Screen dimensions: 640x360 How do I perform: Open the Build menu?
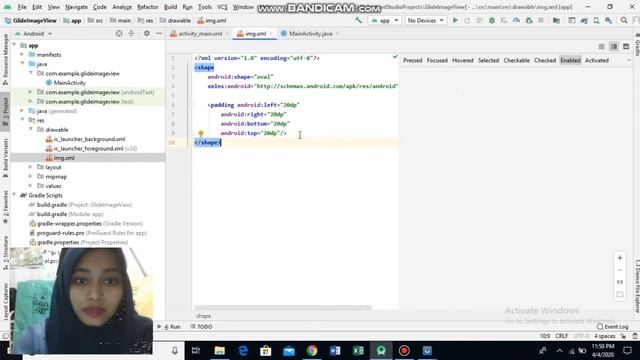click(170, 7)
